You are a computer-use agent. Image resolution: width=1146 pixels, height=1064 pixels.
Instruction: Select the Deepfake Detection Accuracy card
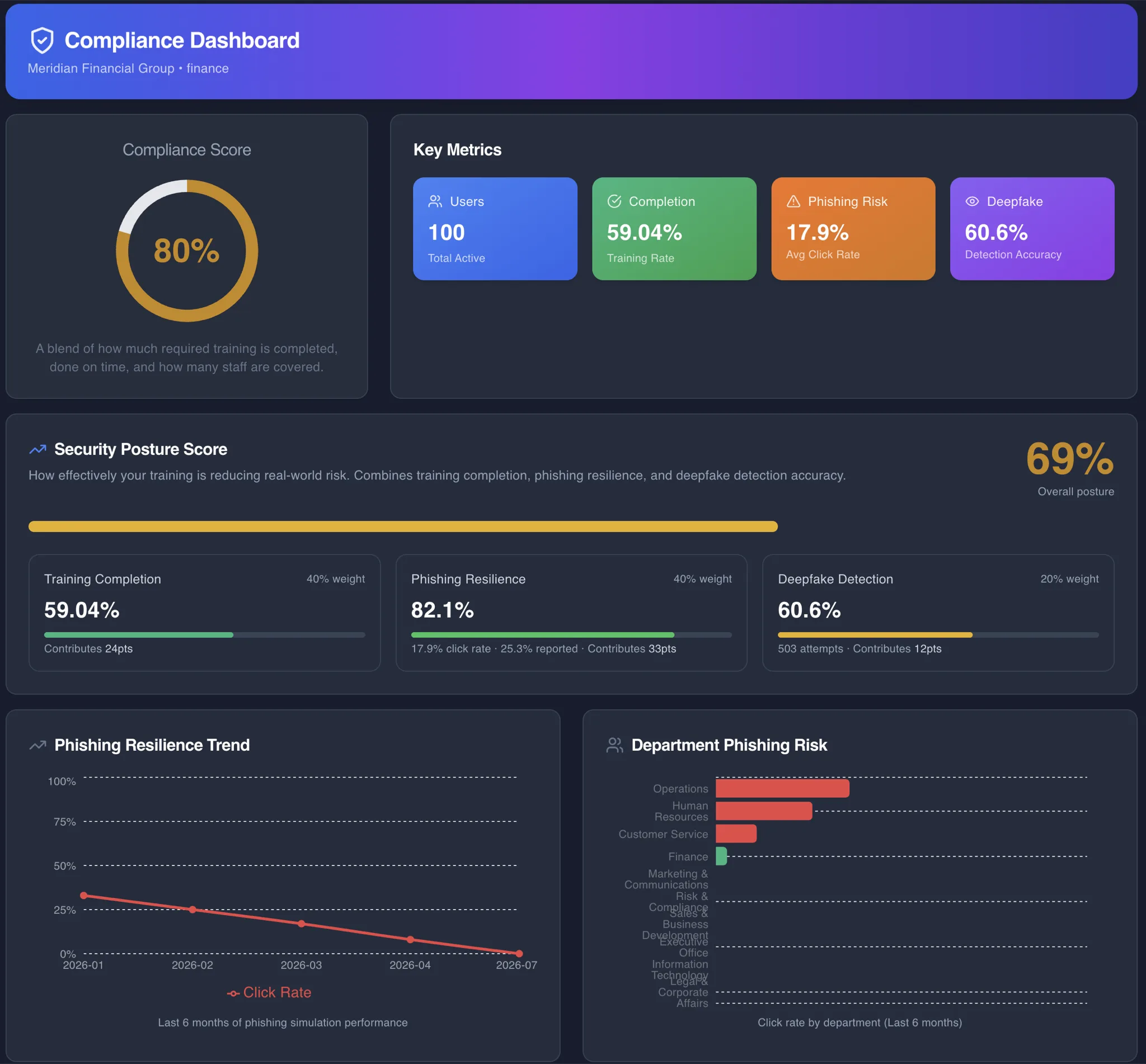[x=1032, y=229]
